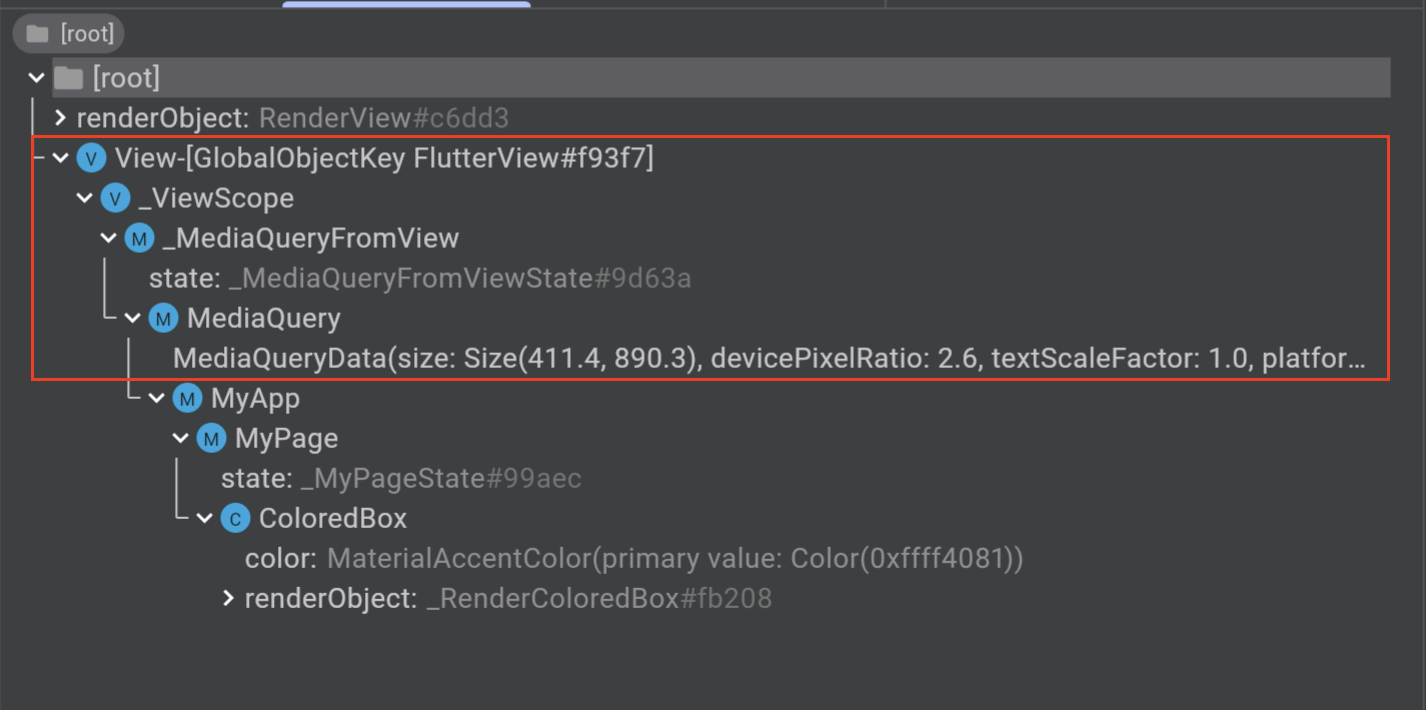Collapse the MyApp node

(x=157, y=398)
